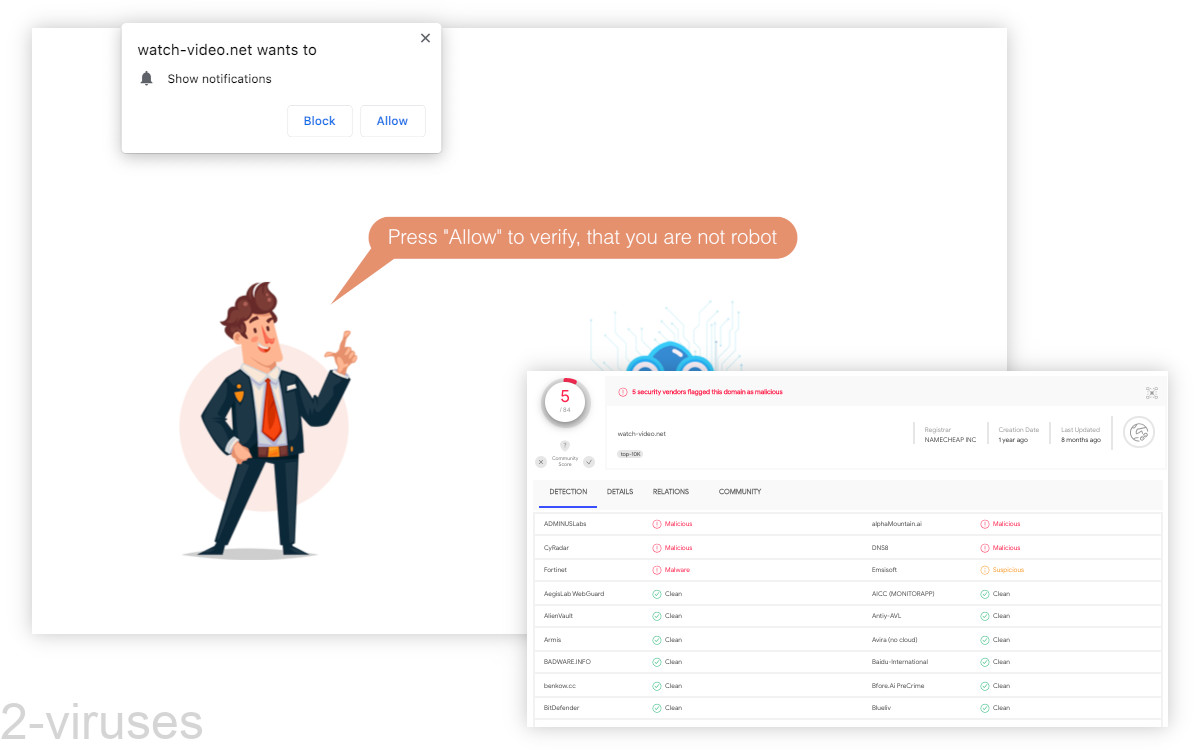The width and height of the screenshot is (1200, 750).
Task: Click the 'Show notifications' label
Action: [x=219, y=79]
